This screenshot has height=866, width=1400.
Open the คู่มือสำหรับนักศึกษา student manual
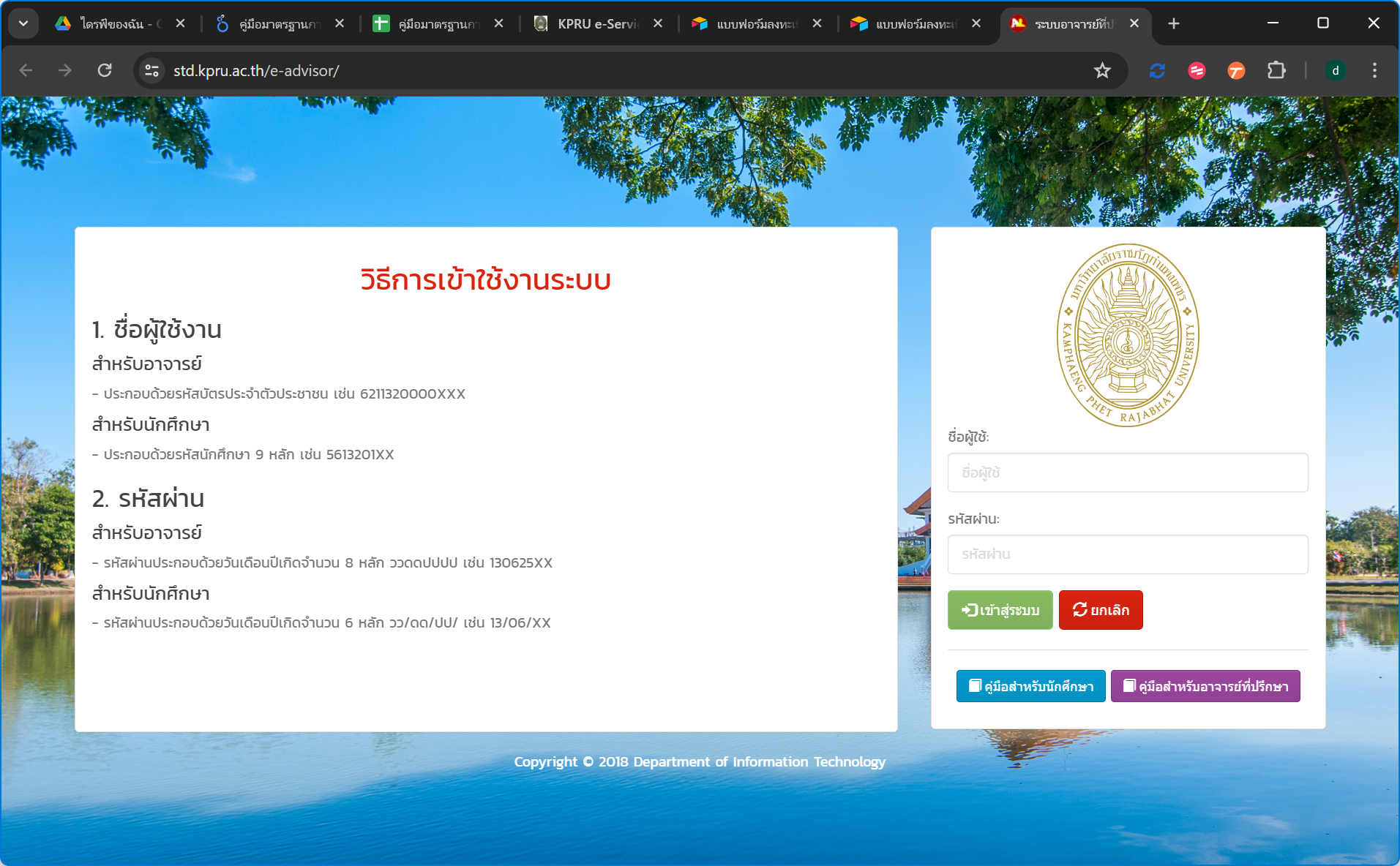coord(1030,685)
